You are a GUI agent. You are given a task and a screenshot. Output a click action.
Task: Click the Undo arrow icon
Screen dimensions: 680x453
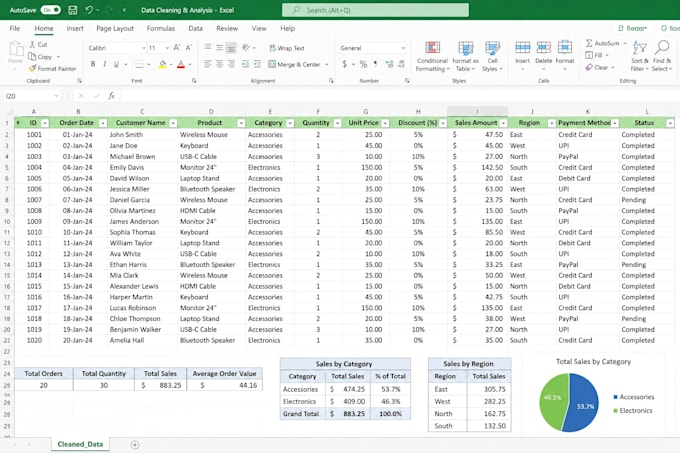click(x=89, y=10)
